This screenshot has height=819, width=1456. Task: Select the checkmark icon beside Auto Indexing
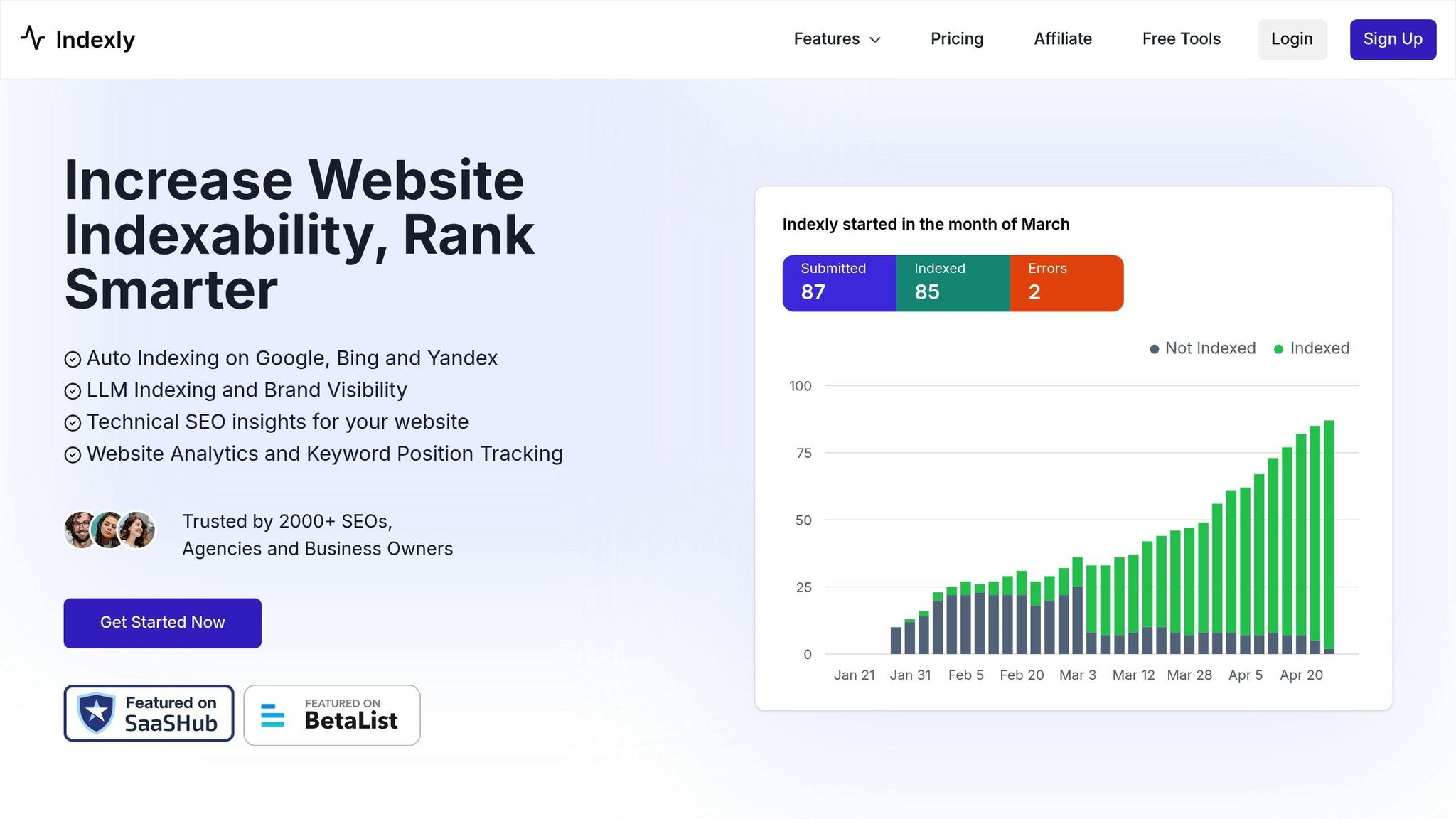click(x=73, y=359)
